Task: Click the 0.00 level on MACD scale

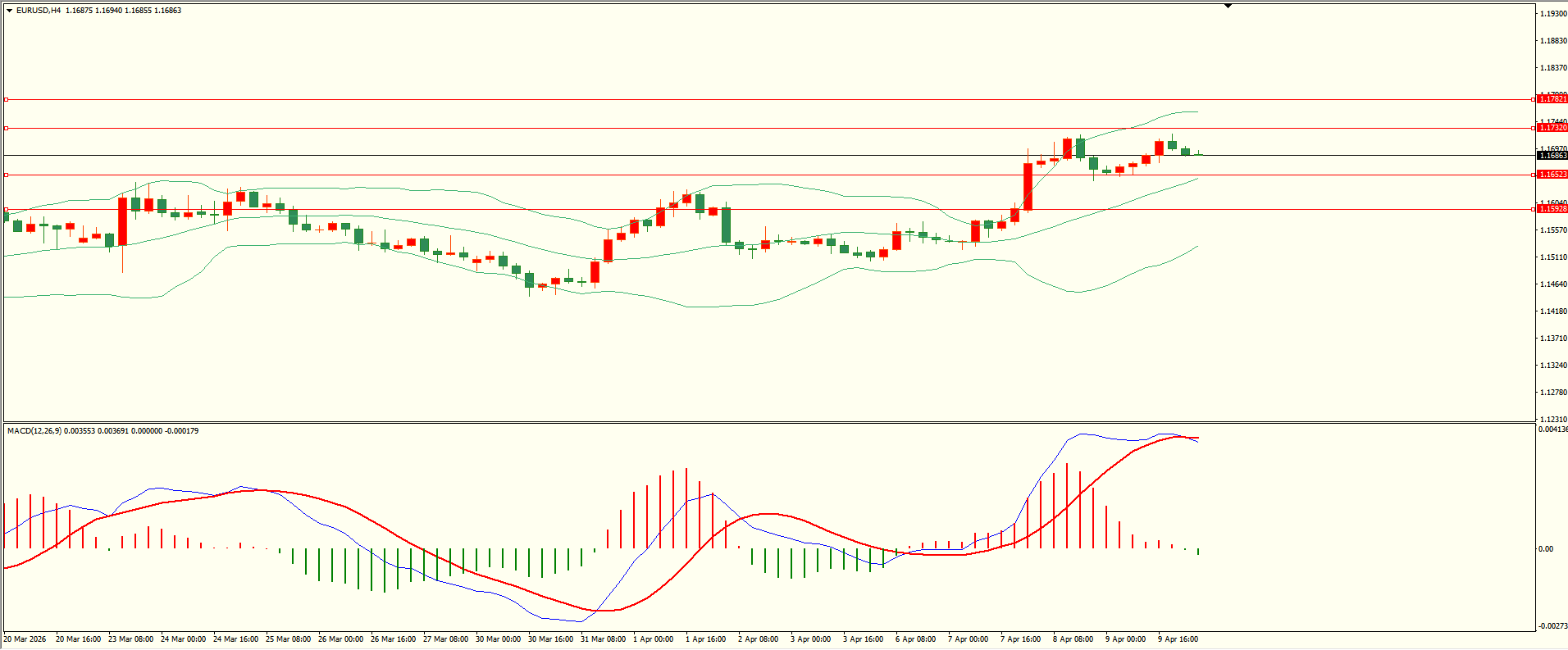Action: click(1546, 549)
